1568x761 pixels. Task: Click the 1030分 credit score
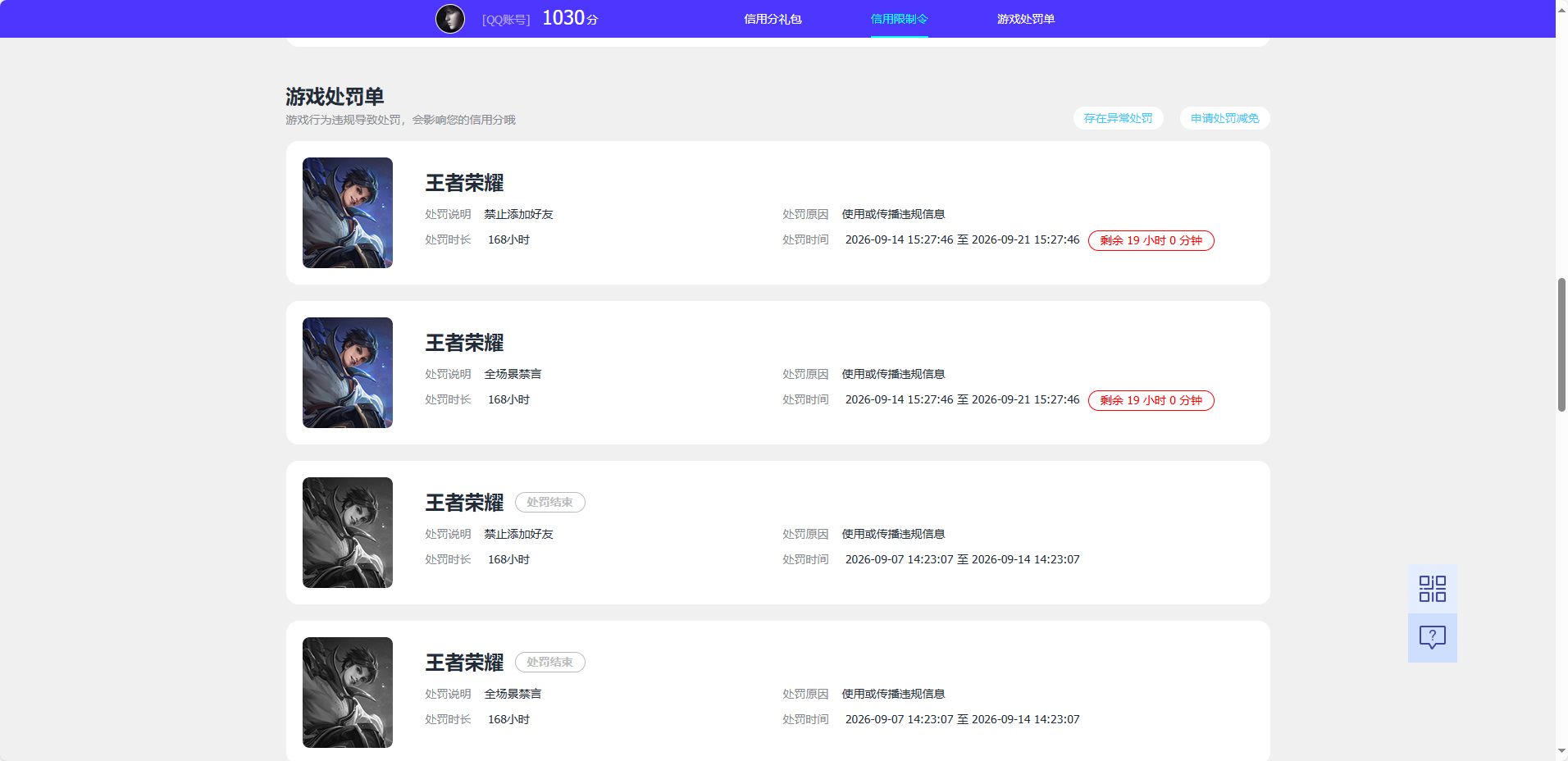(x=570, y=18)
